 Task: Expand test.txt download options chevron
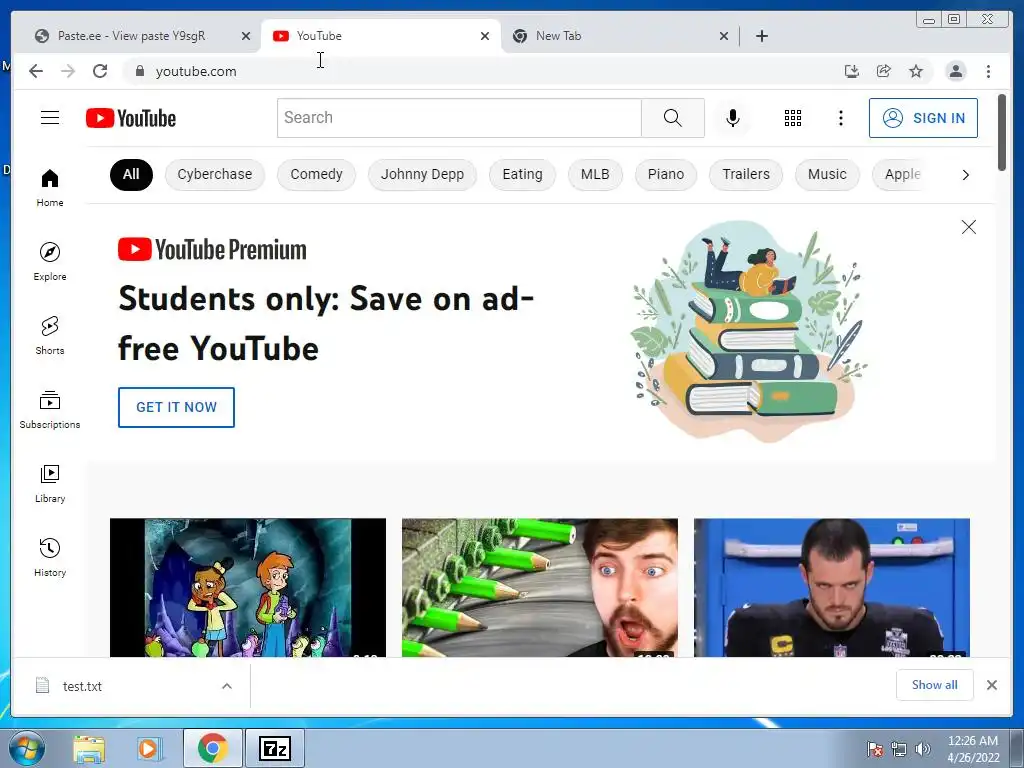227,686
